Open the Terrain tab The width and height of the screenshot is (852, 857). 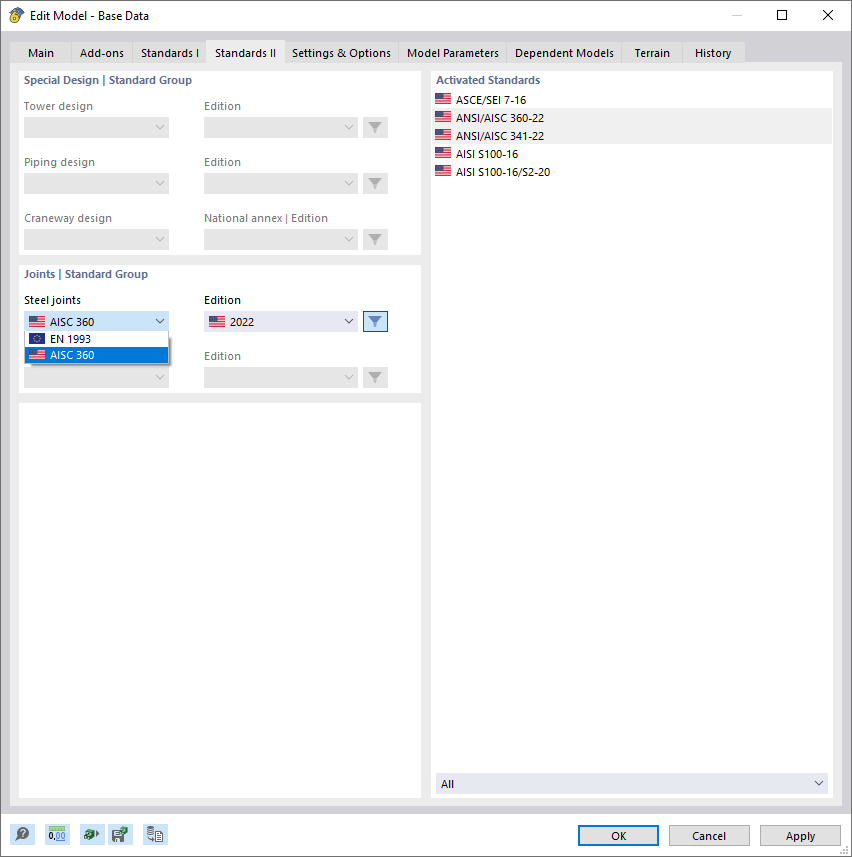(652, 52)
